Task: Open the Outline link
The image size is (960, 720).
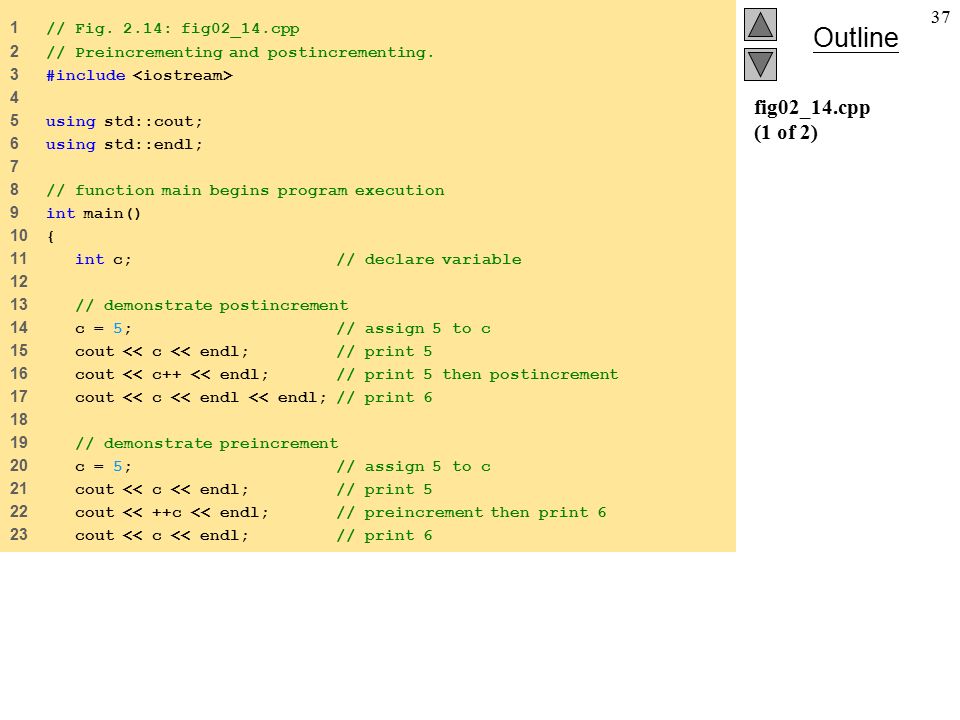Action: [x=855, y=38]
